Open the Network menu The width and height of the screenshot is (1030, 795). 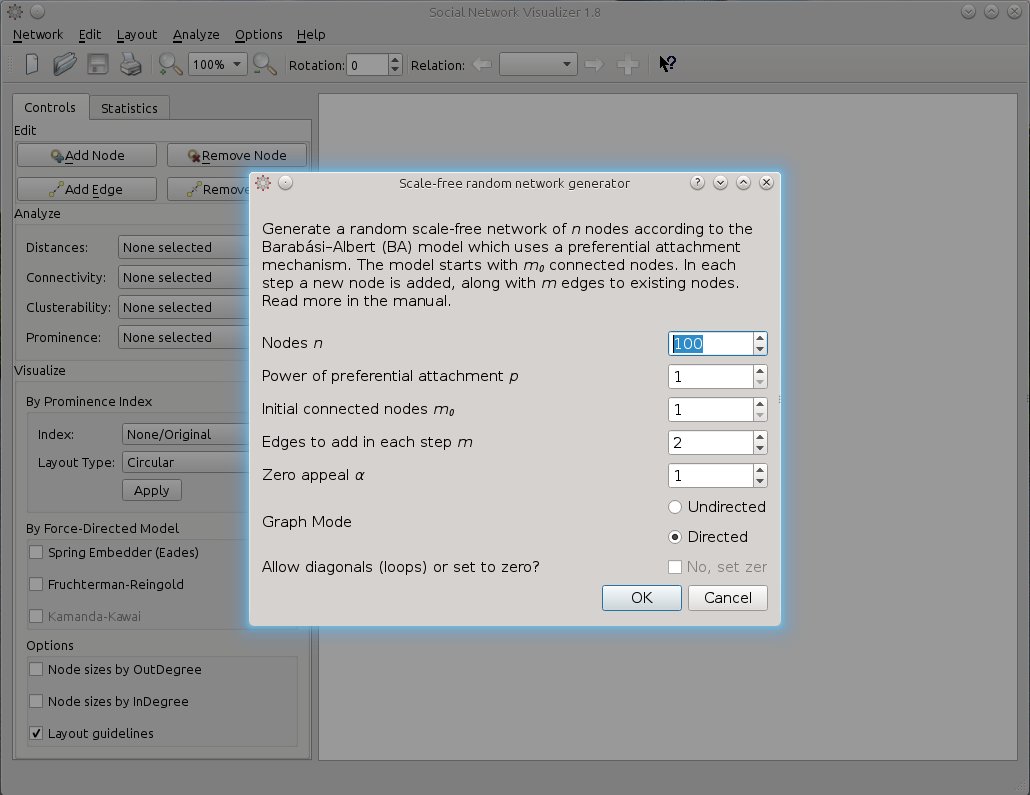click(38, 35)
